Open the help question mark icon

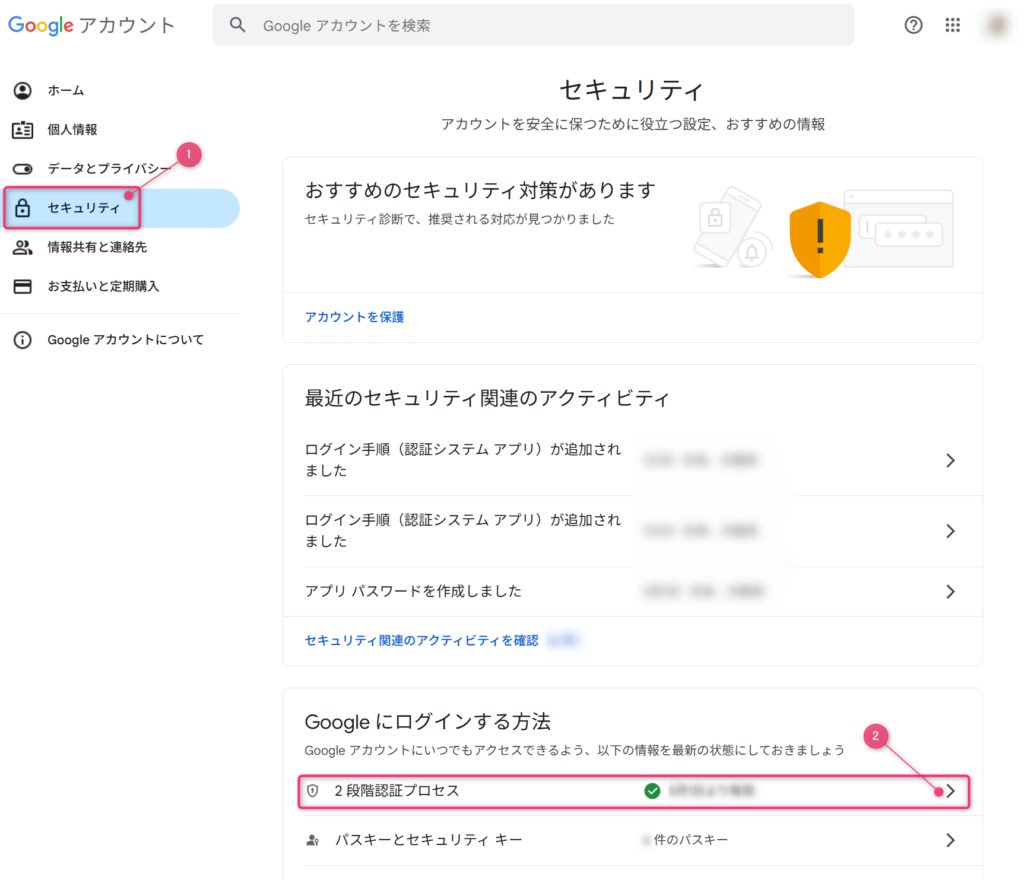(913, 25)
